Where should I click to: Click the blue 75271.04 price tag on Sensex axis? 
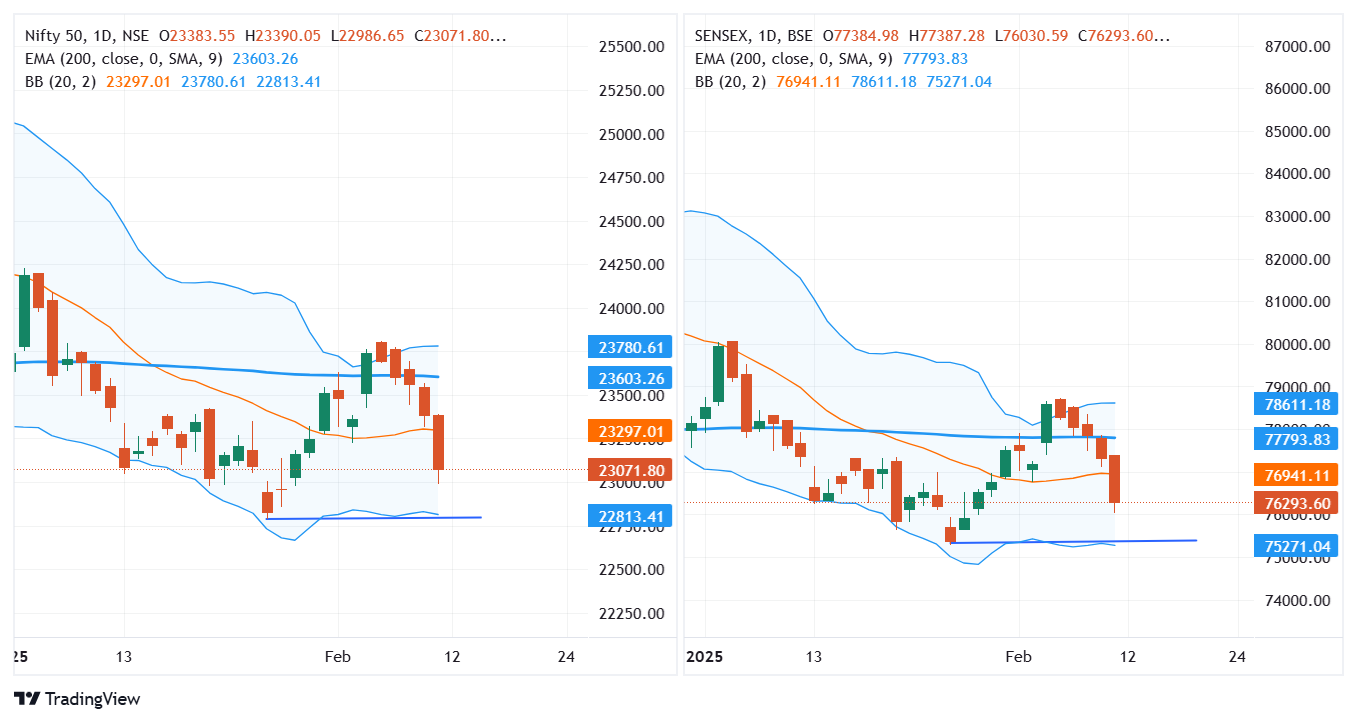click(x=1295, y=546)
